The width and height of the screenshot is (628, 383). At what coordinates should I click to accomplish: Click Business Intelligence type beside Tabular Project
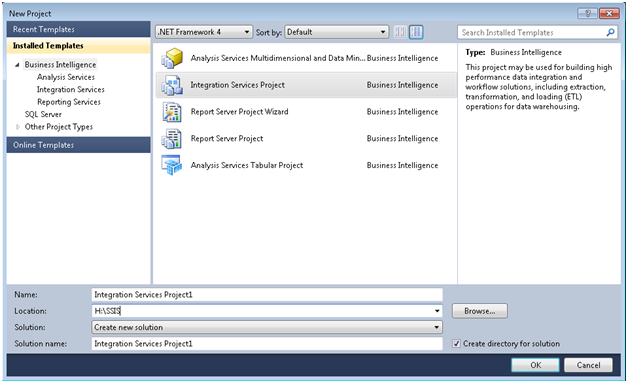[402, 165]
